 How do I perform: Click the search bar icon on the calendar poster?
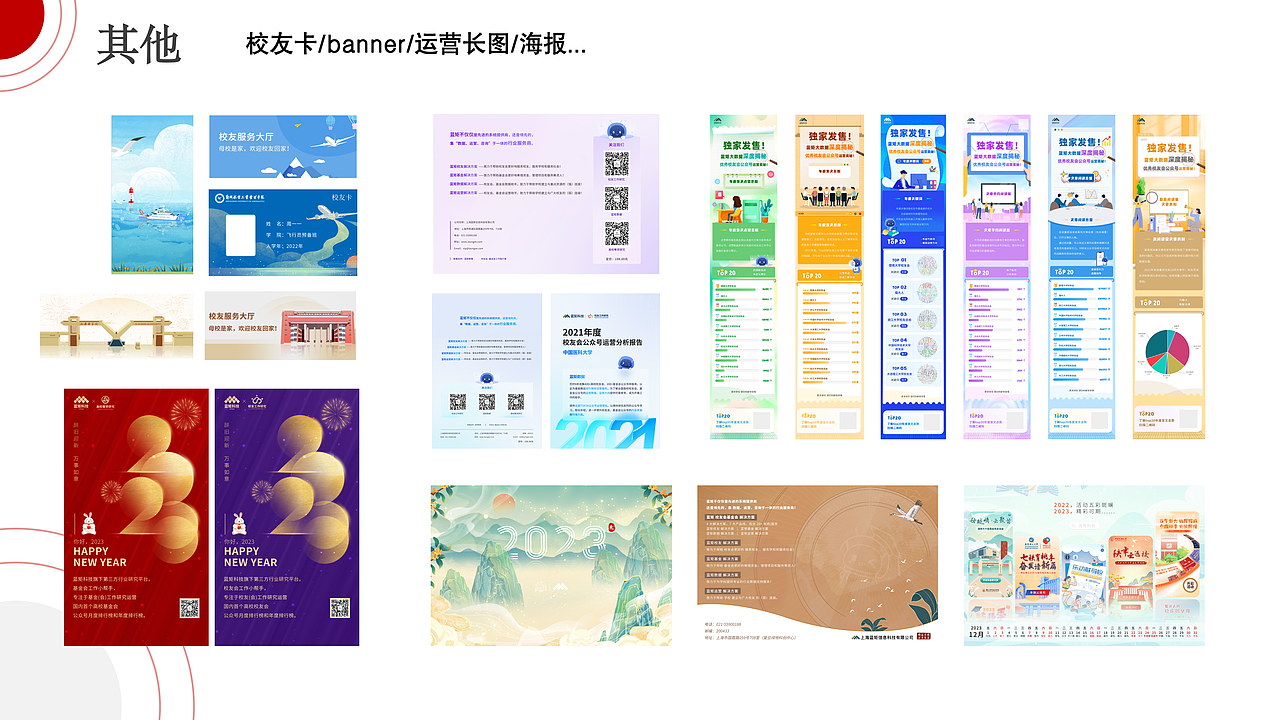(x=1073, y=524)
